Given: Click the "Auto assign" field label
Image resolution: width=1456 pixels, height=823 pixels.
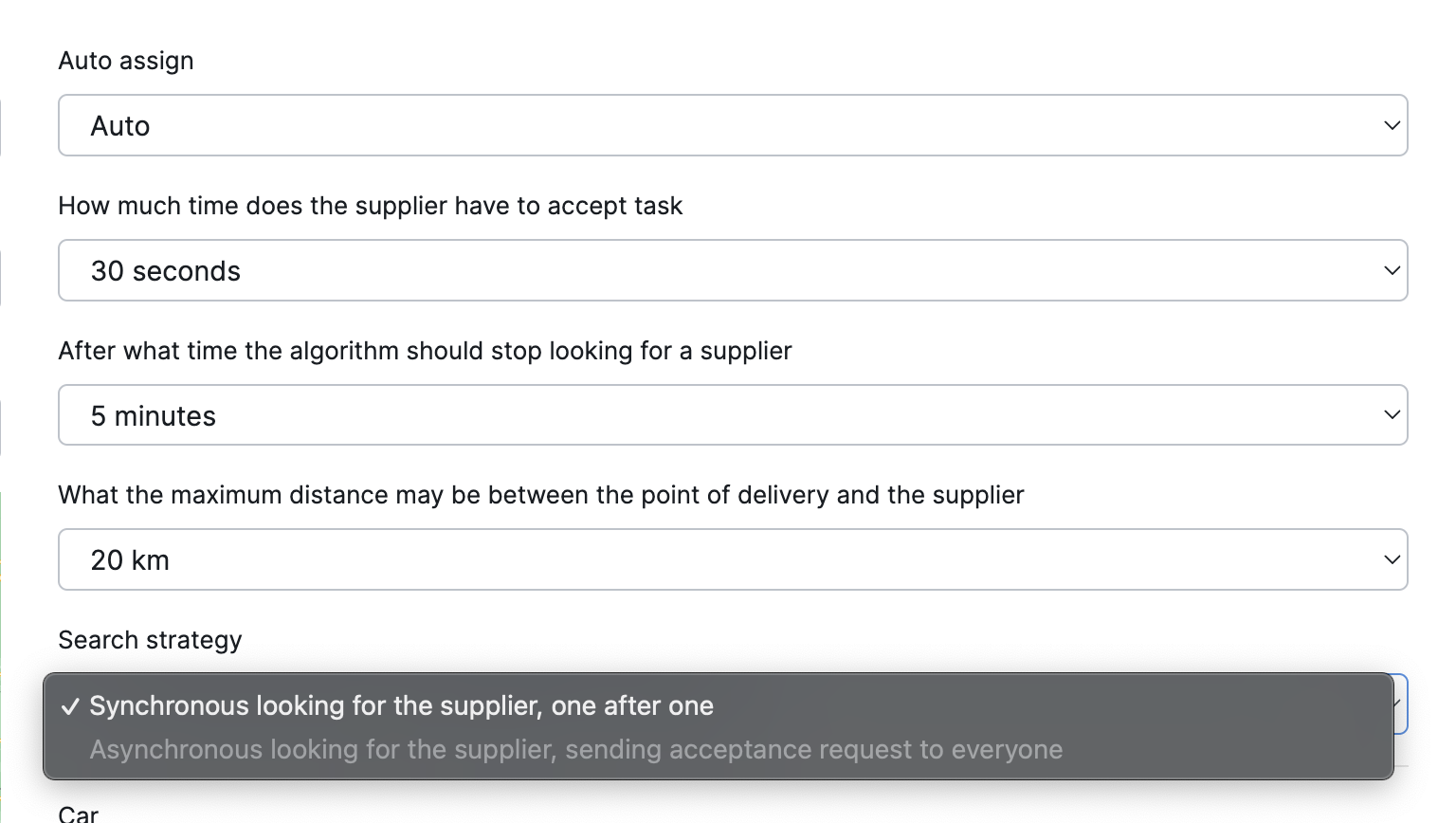Looking at the screenshot, I should (x=126, y=61).
